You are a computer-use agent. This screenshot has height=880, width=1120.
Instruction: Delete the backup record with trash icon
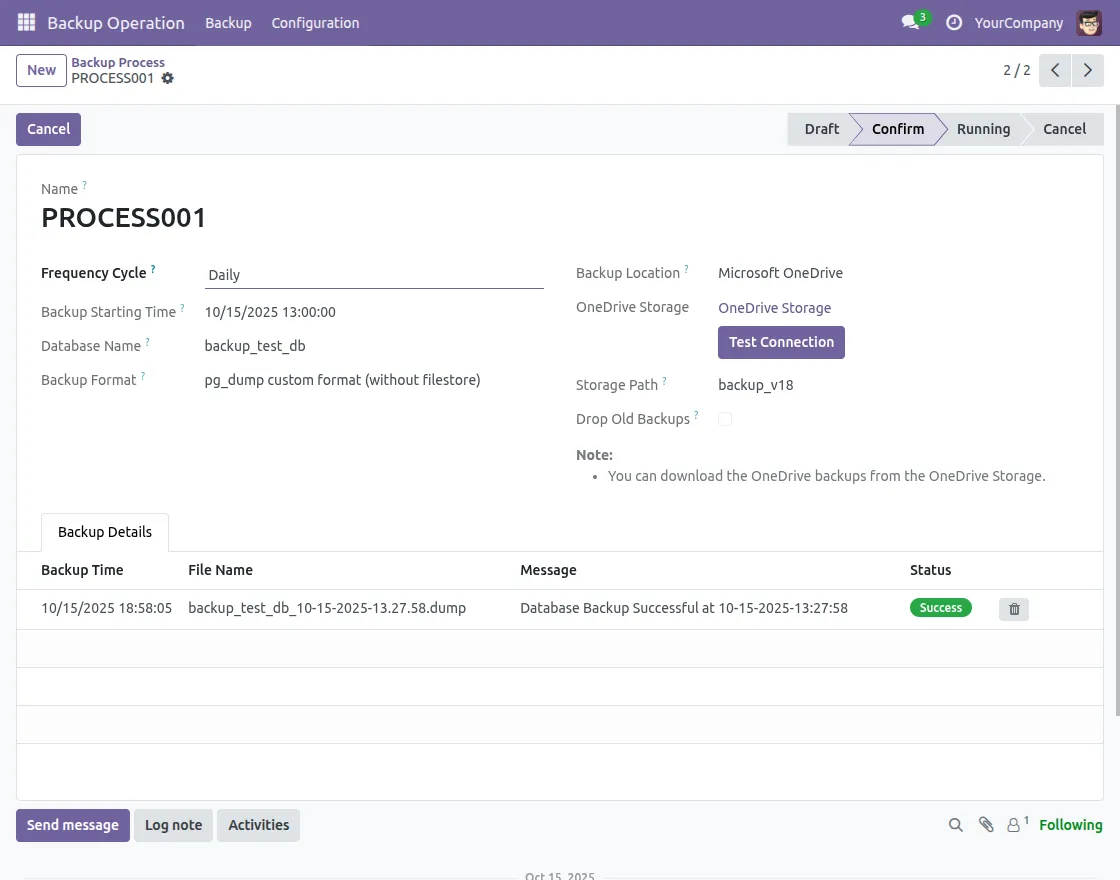pyautogui.click(x=1013, y=609)
